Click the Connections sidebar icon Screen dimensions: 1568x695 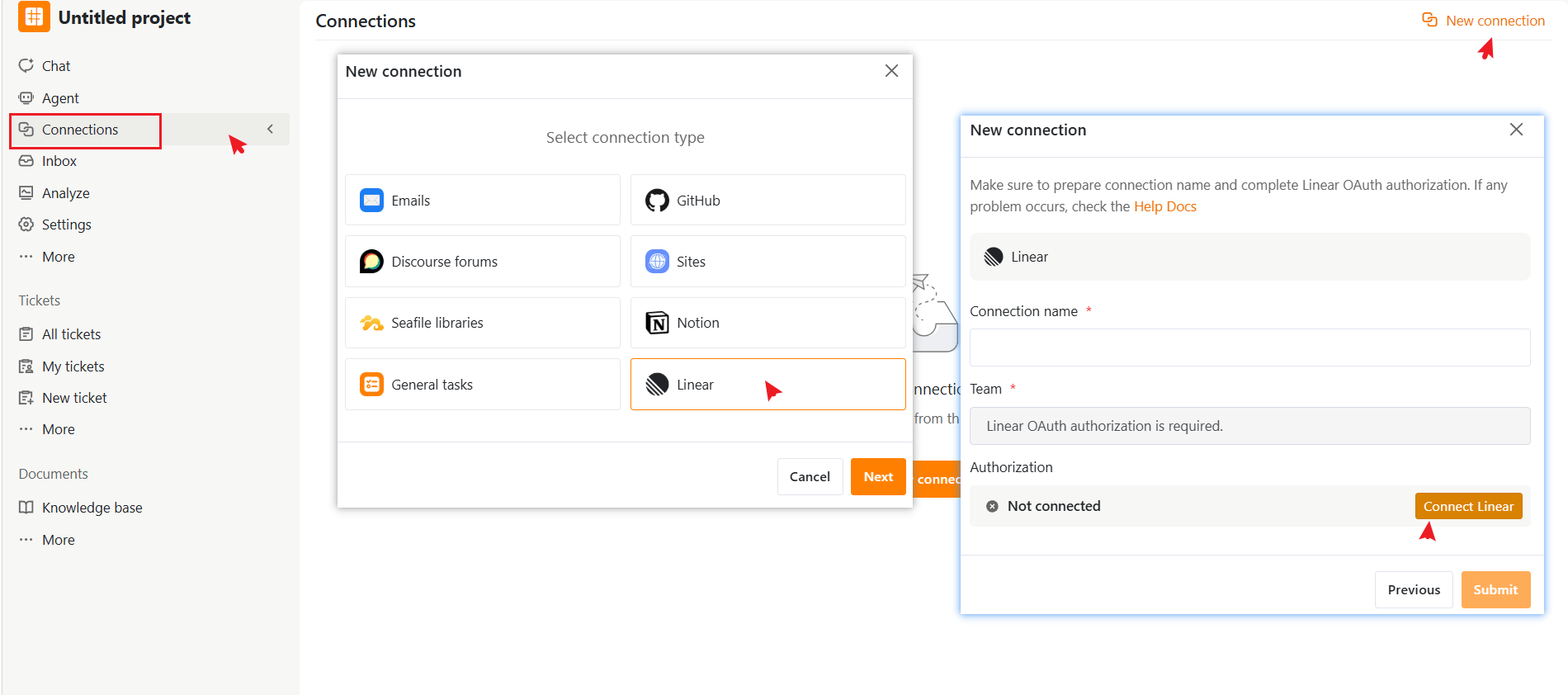(x=26, y=130)
